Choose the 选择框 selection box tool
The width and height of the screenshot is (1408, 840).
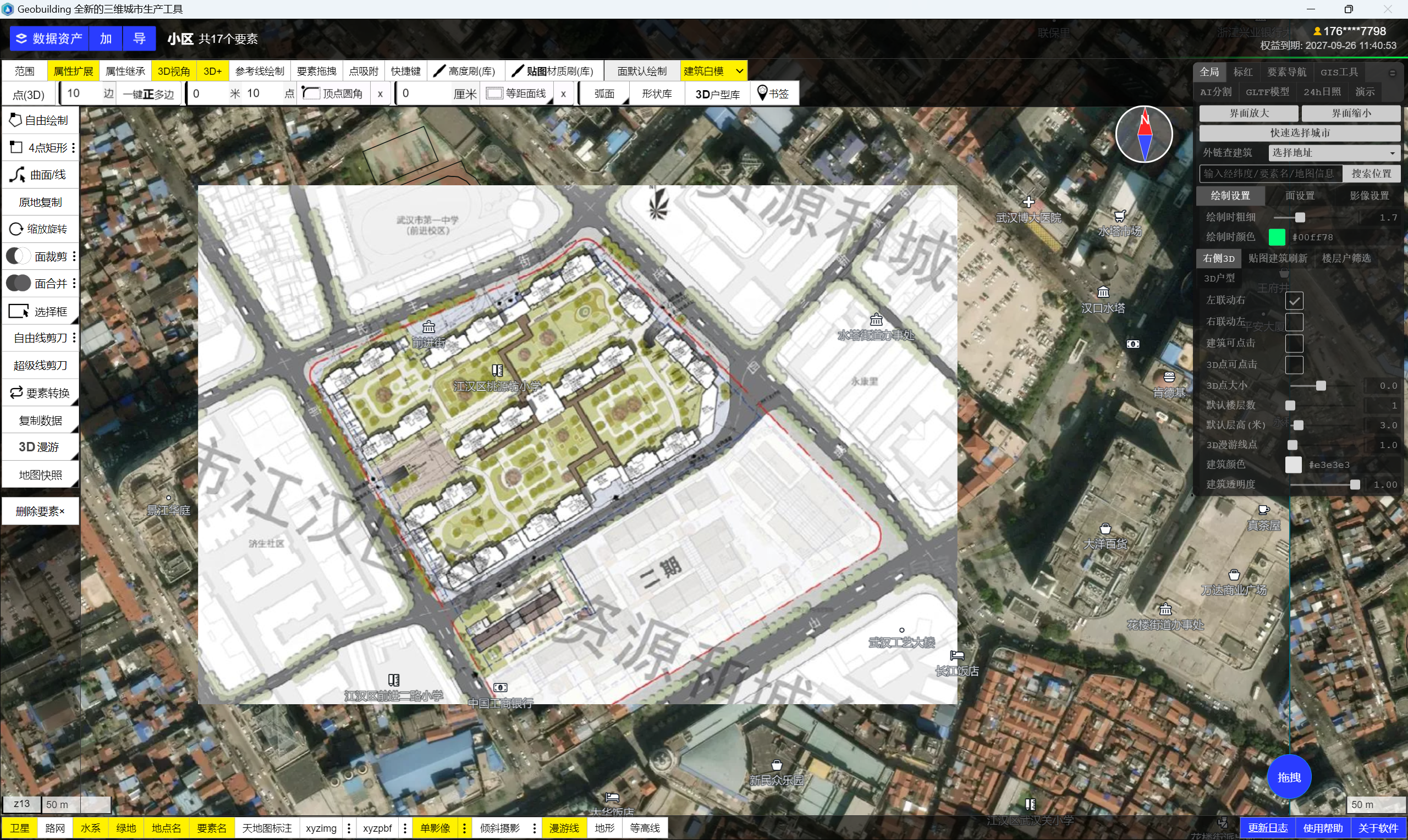click(40, 311)
